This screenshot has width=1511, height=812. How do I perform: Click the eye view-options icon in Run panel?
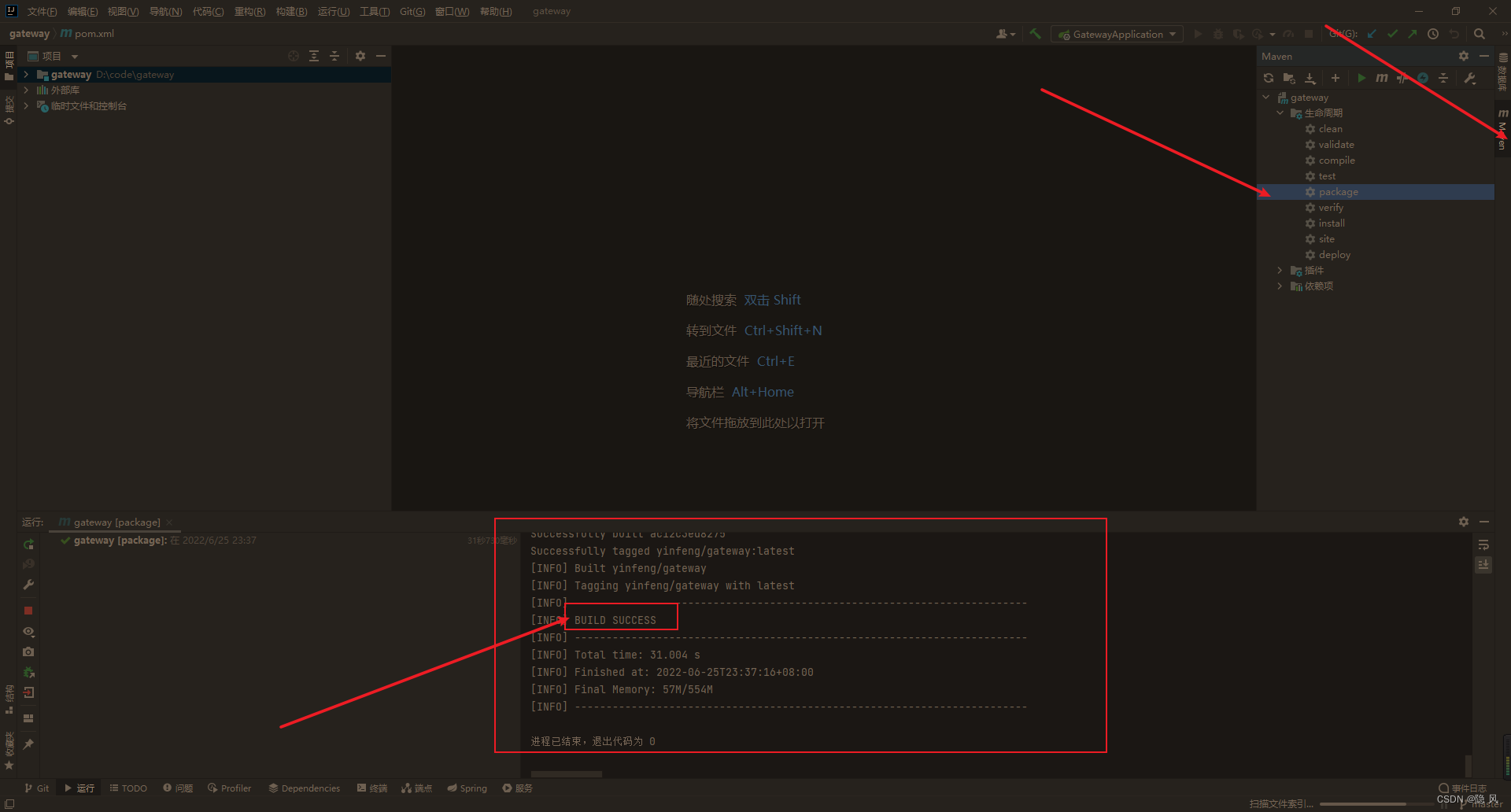(x=28, y=631)
